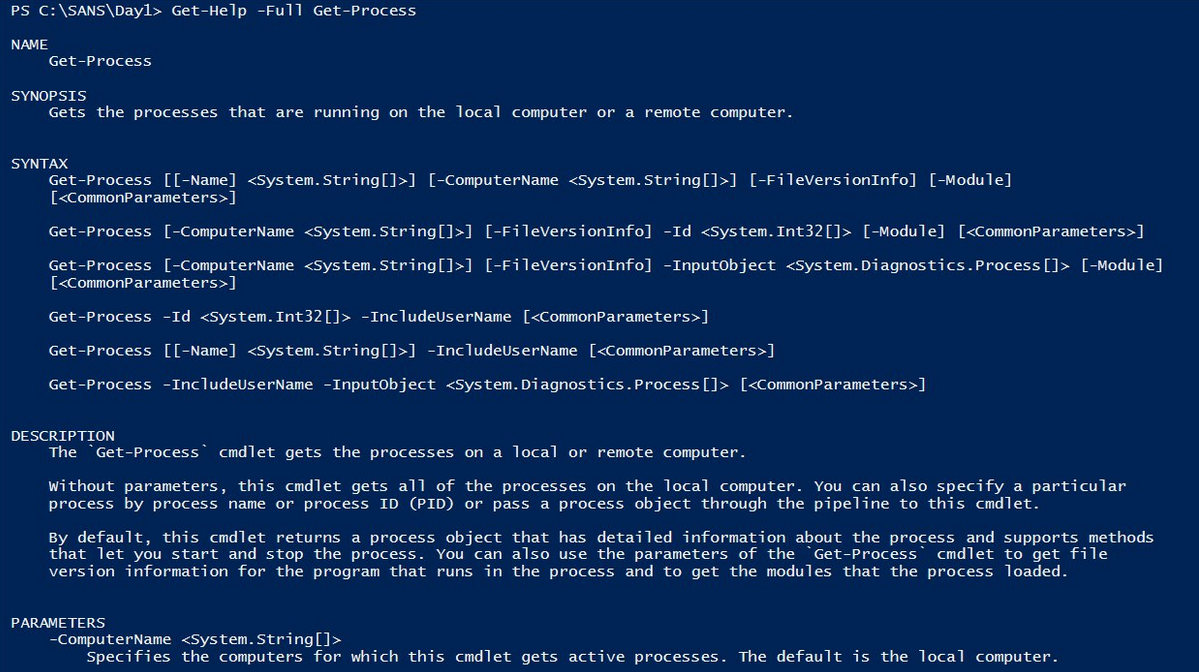Click [[-Name] in the first syntax line
The width and height of the screenshot is (1199, 672).
200,180
